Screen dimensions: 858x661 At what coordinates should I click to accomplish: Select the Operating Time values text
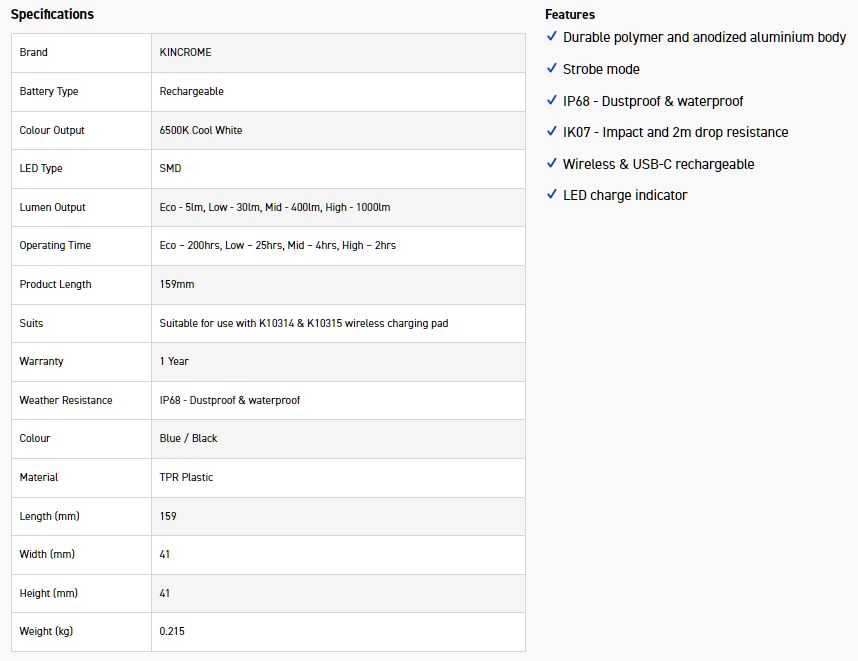point(278,245)
